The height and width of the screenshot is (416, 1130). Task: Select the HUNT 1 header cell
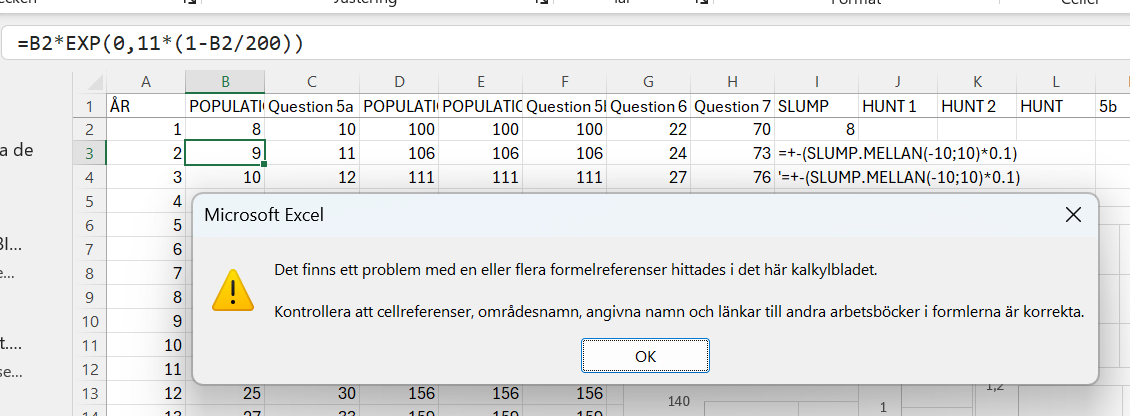pos(897,106)
